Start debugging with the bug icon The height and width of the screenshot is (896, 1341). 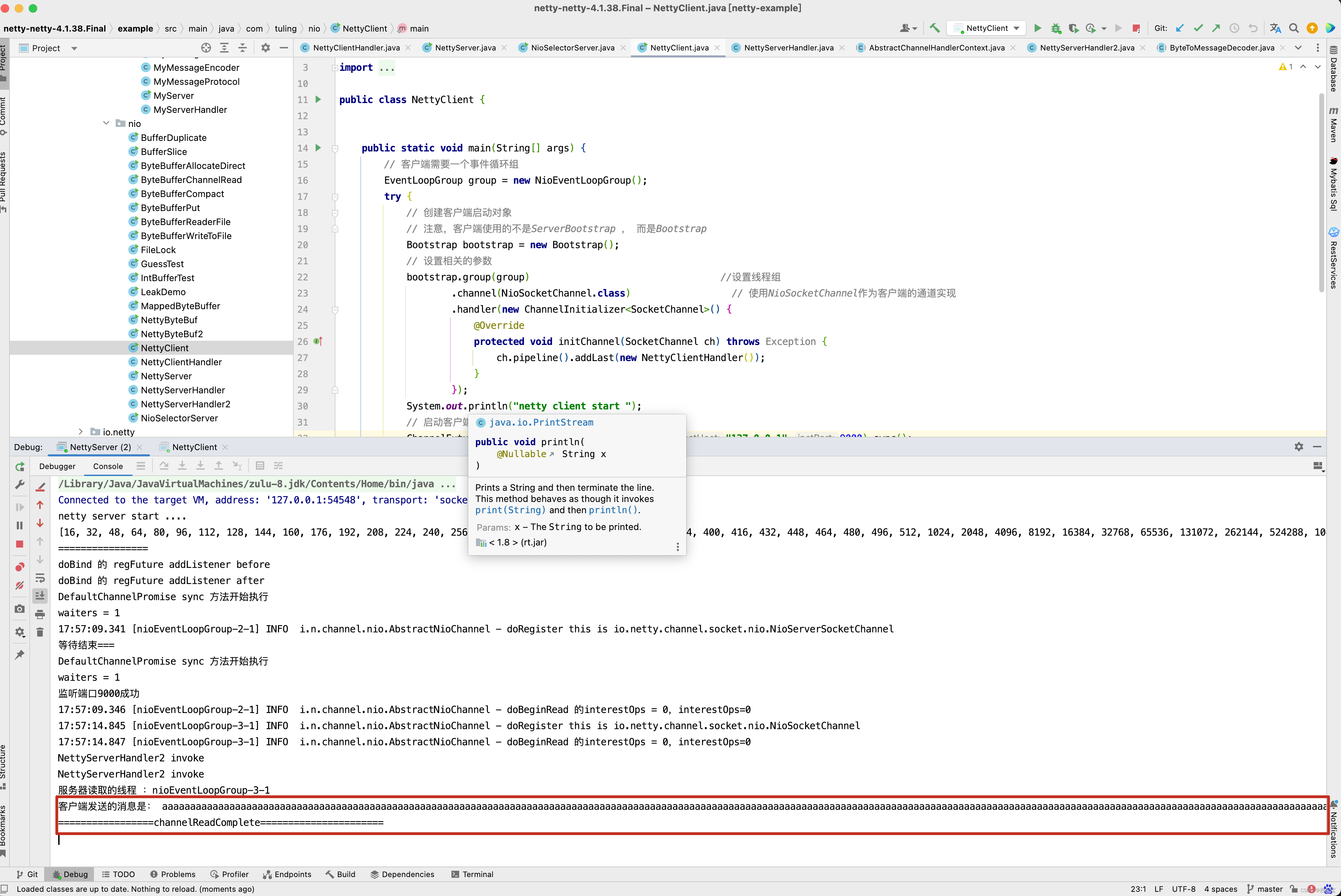(x=1055, y=28)
